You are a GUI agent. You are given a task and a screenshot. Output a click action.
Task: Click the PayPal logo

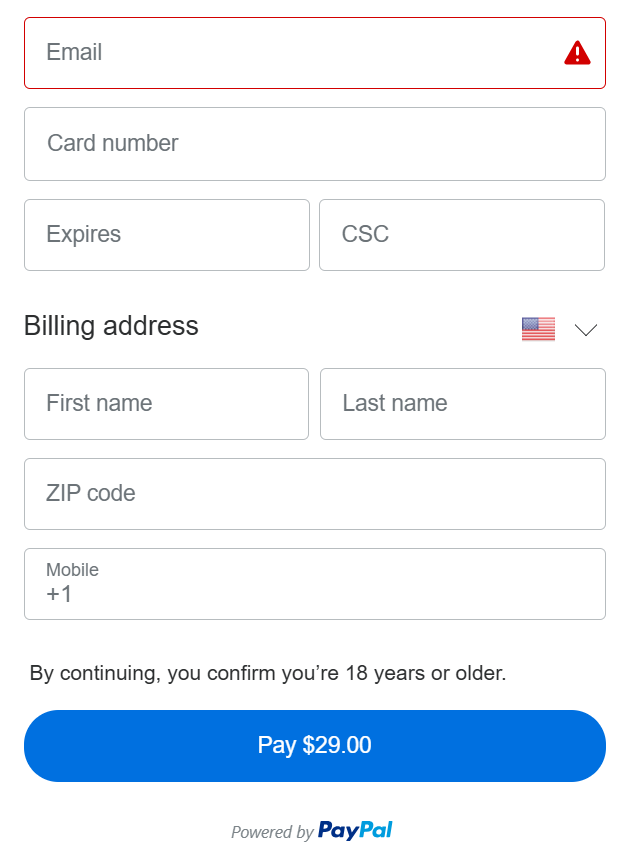[355, 830]
